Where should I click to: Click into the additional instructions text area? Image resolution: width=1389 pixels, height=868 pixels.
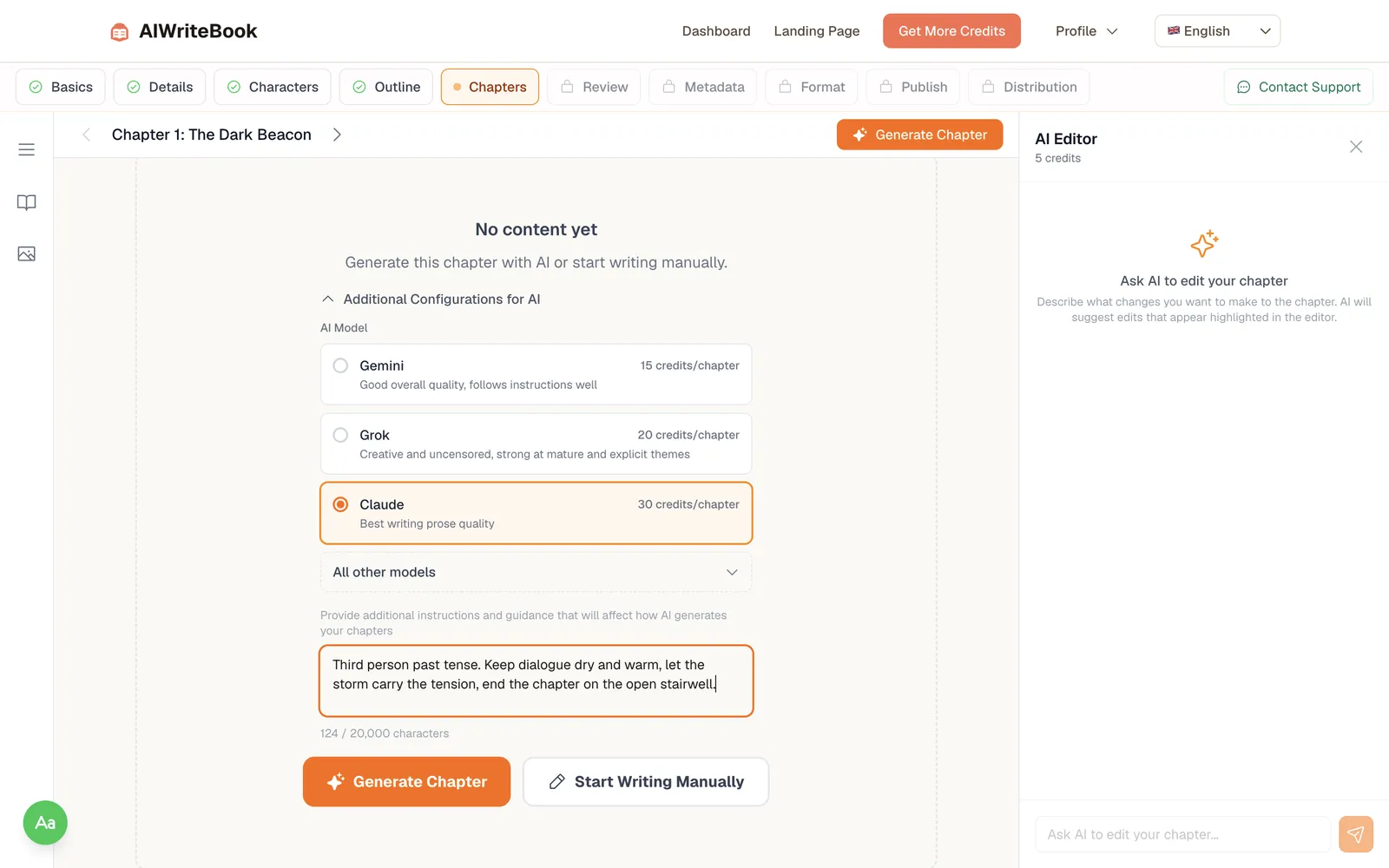pos(536,681)
